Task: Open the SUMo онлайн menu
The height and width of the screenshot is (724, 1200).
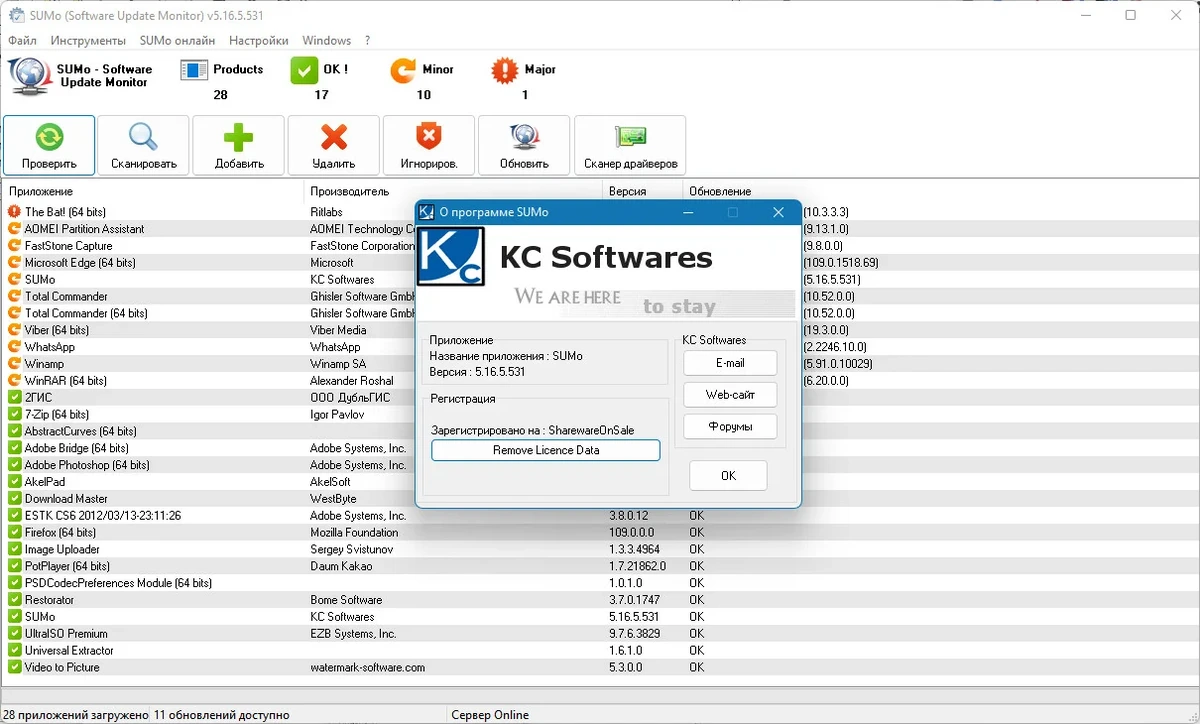Action: [177, 41]
